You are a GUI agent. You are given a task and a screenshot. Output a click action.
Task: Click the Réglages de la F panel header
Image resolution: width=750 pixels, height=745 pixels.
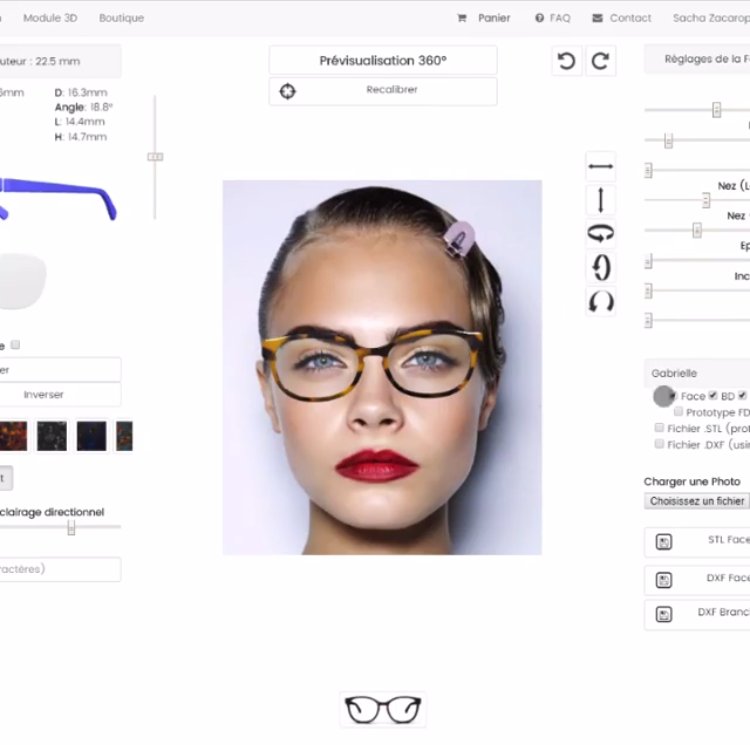(697, 59)
